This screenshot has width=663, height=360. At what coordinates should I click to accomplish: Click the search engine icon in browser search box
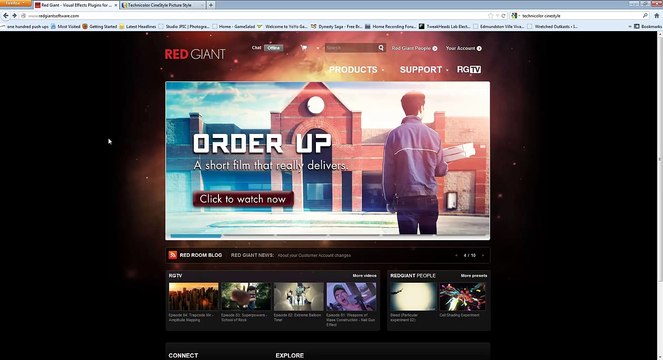pyautogui.click(x=514, y=16)
